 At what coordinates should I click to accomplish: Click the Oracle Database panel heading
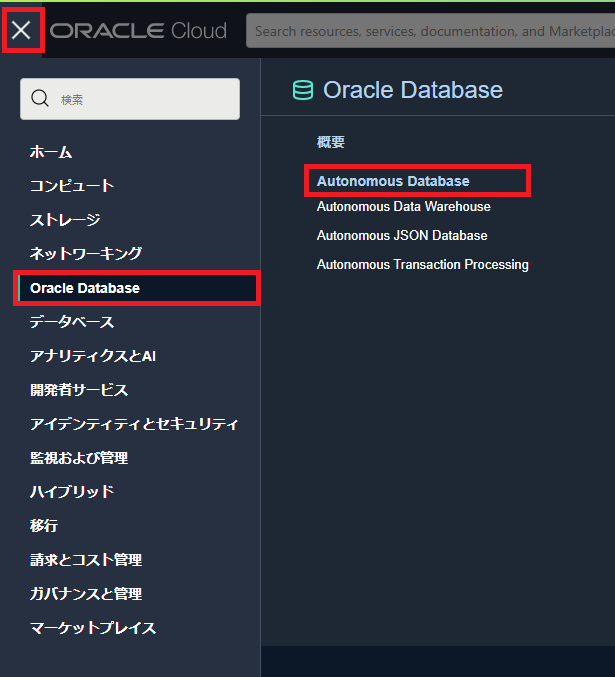(413, 90)
